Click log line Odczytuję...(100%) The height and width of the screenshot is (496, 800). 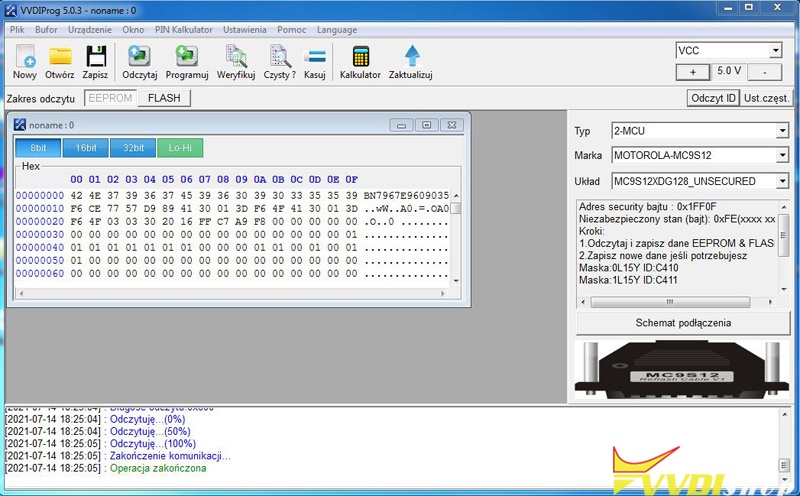[x=153, y=443]
